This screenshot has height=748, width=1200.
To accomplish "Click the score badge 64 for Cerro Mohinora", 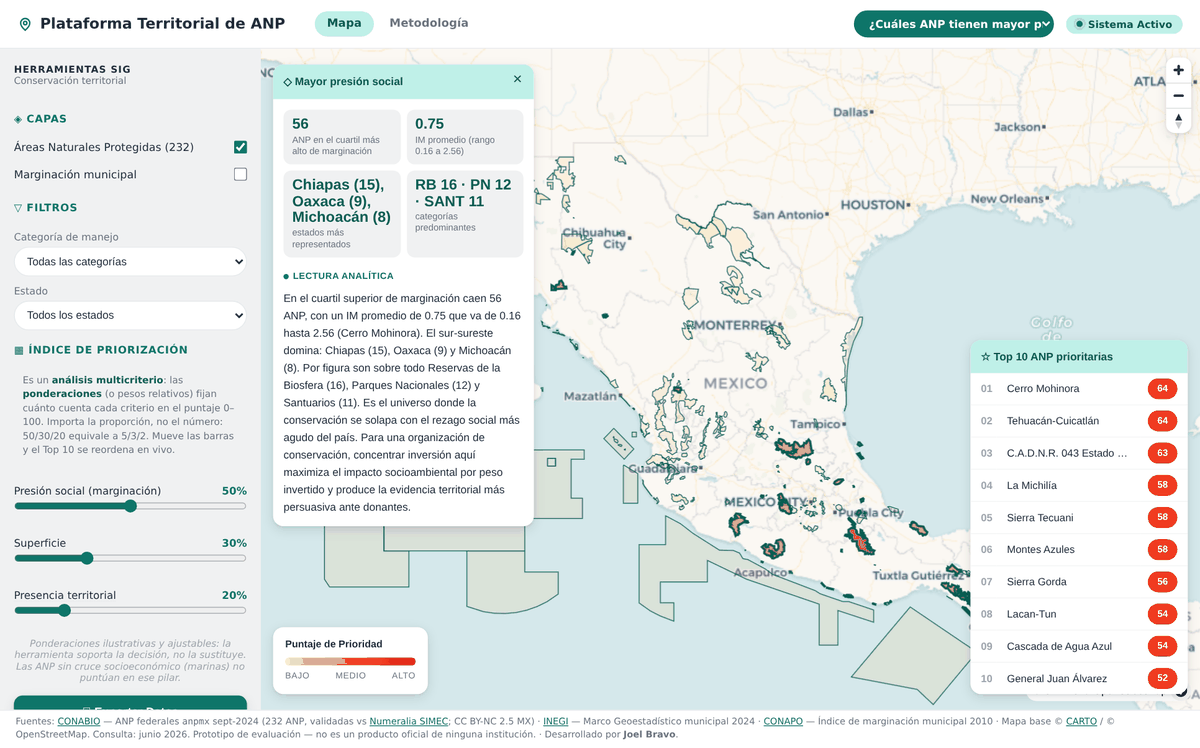I will 1162,389.
